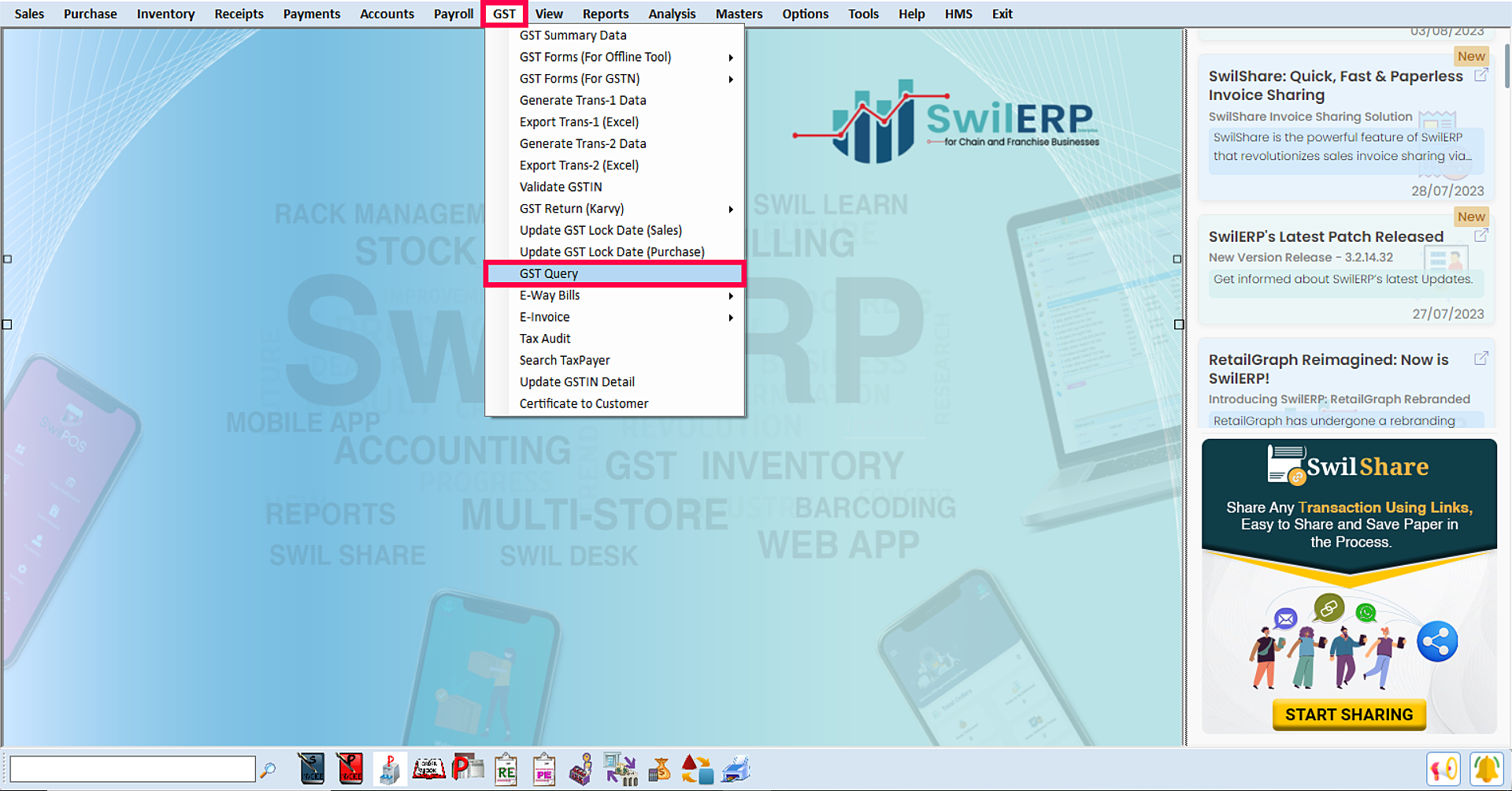Open the Inventory menu
This screenshot has height=791, width=1512.
165,14
